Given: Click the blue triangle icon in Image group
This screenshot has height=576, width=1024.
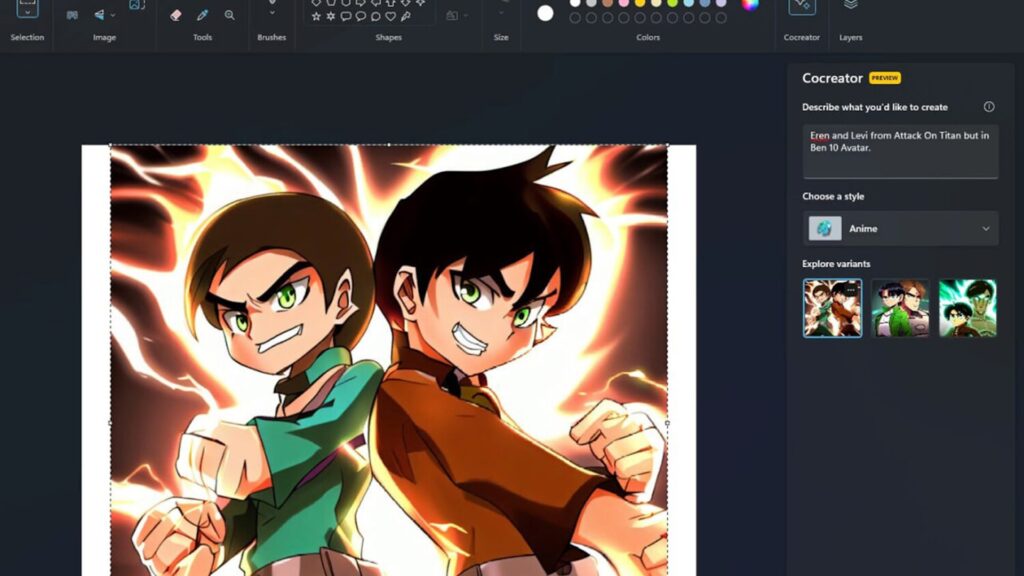Looking at the screenshot, I should click(x=99, y=15).
